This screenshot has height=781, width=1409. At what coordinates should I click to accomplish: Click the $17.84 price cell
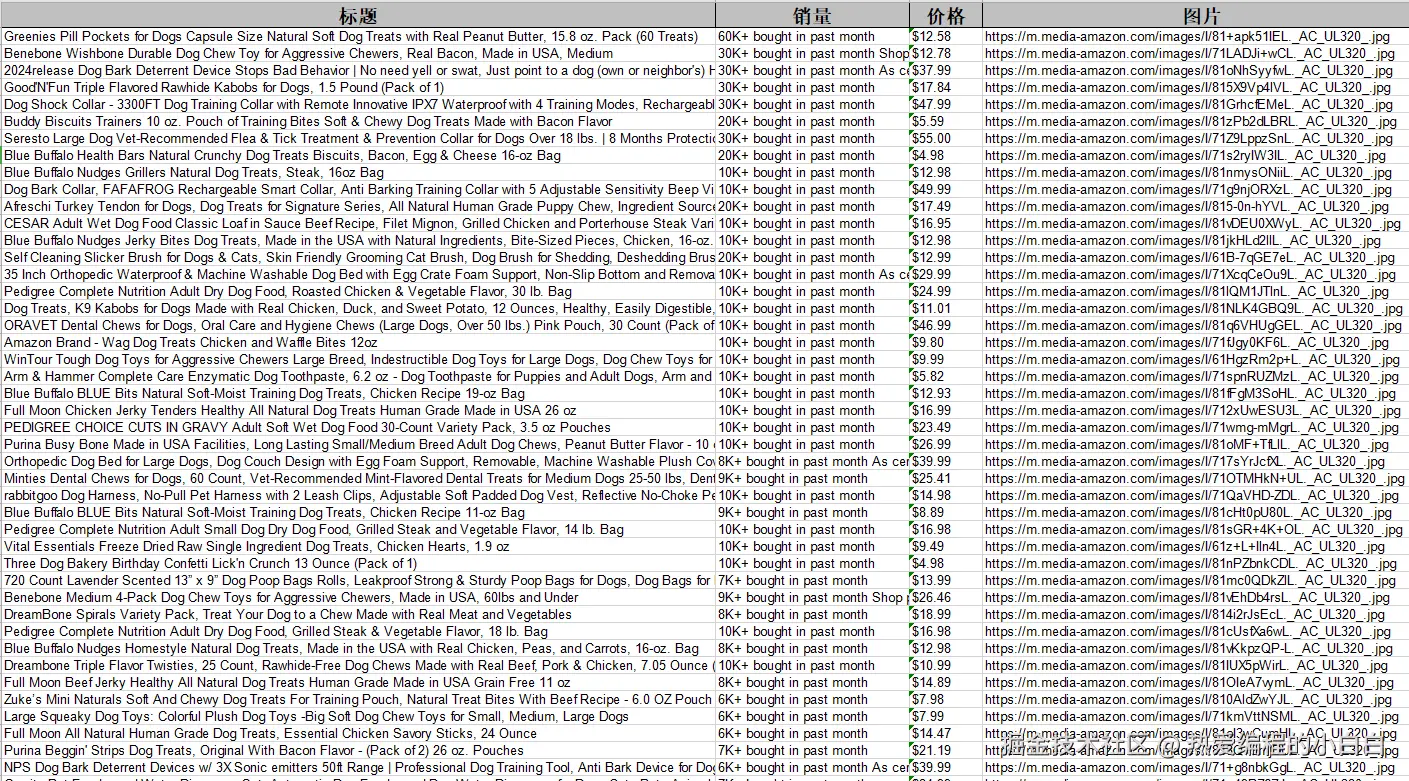point(946,88)
